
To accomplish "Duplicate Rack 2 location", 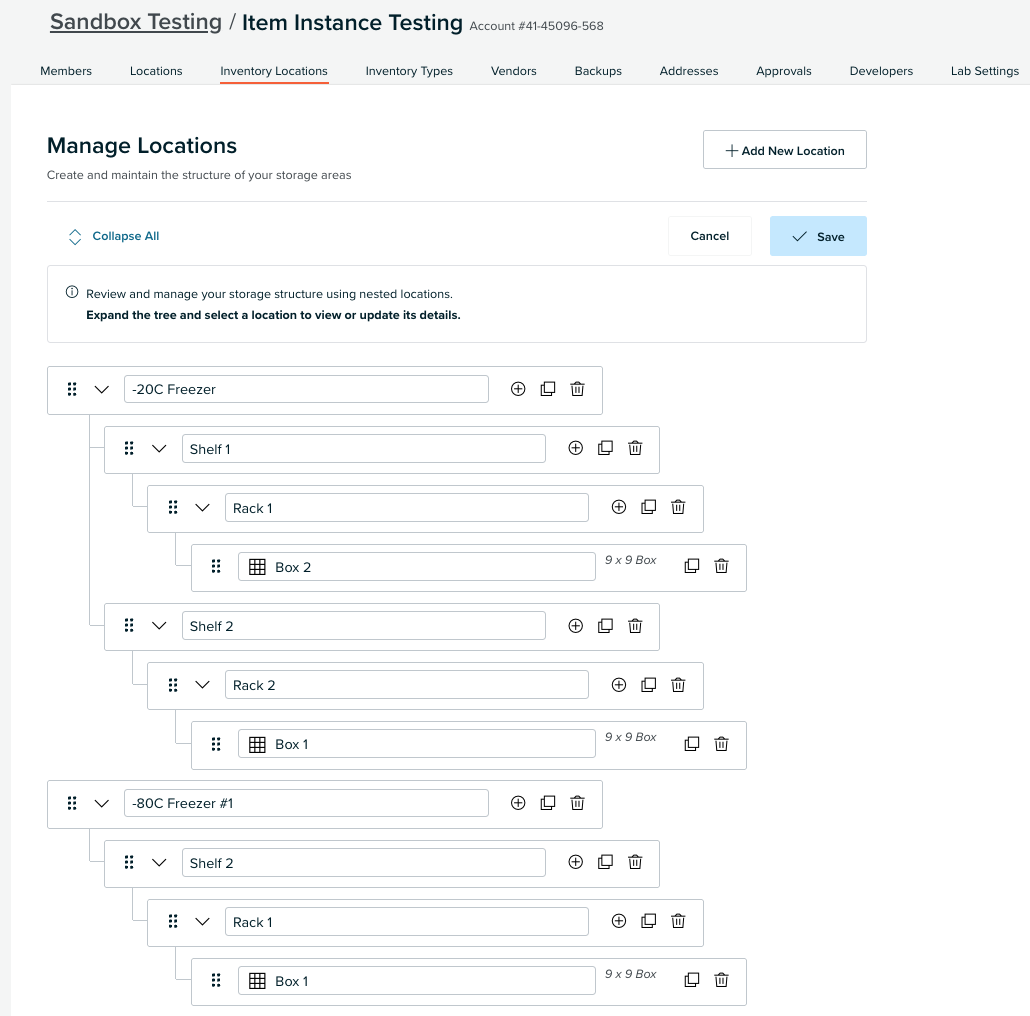I will tap(648, 685).
